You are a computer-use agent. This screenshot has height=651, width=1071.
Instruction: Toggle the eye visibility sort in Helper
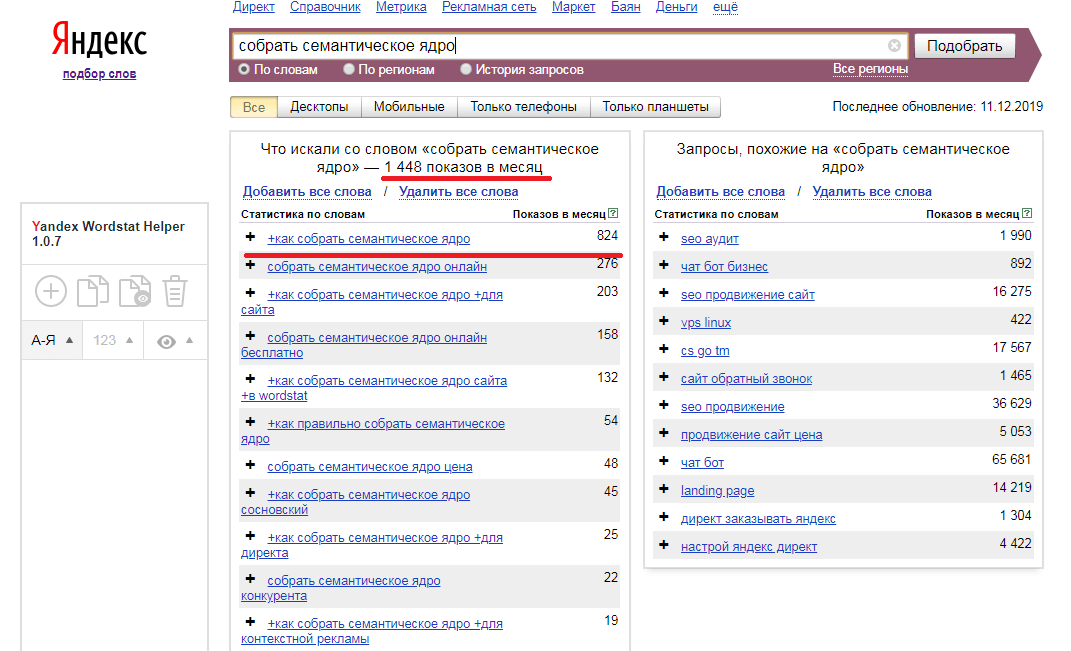(176, 340)
